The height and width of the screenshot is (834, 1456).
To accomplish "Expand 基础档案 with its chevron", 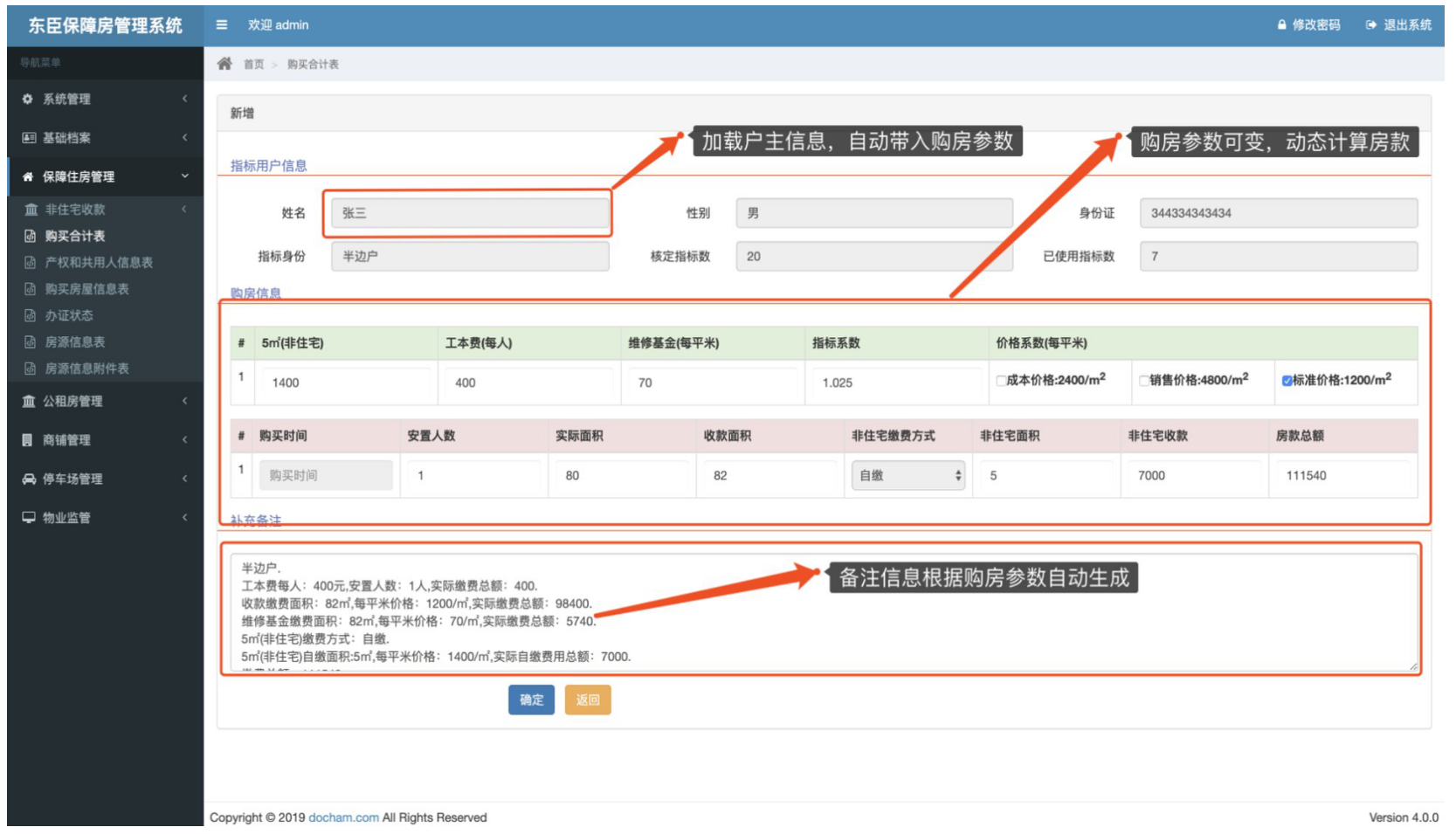I will pyautogui.click(x=184, y=138).
